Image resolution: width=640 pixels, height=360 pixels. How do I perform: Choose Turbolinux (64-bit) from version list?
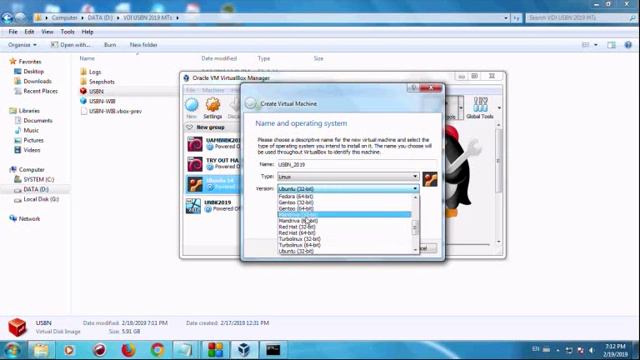click(300, 245)
